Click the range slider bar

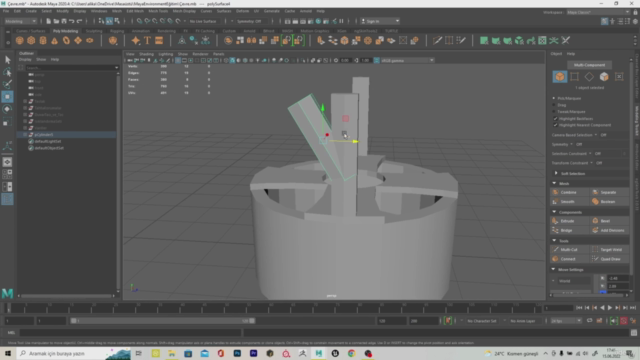click(162, 321)
